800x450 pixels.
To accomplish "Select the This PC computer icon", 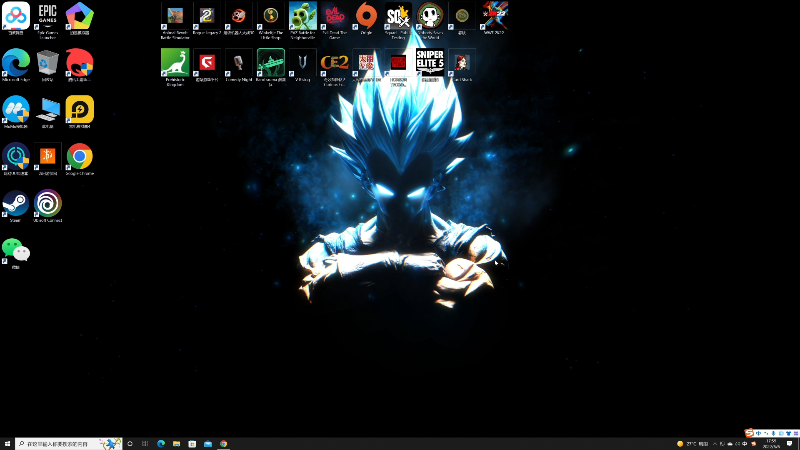I will (47, 112).
